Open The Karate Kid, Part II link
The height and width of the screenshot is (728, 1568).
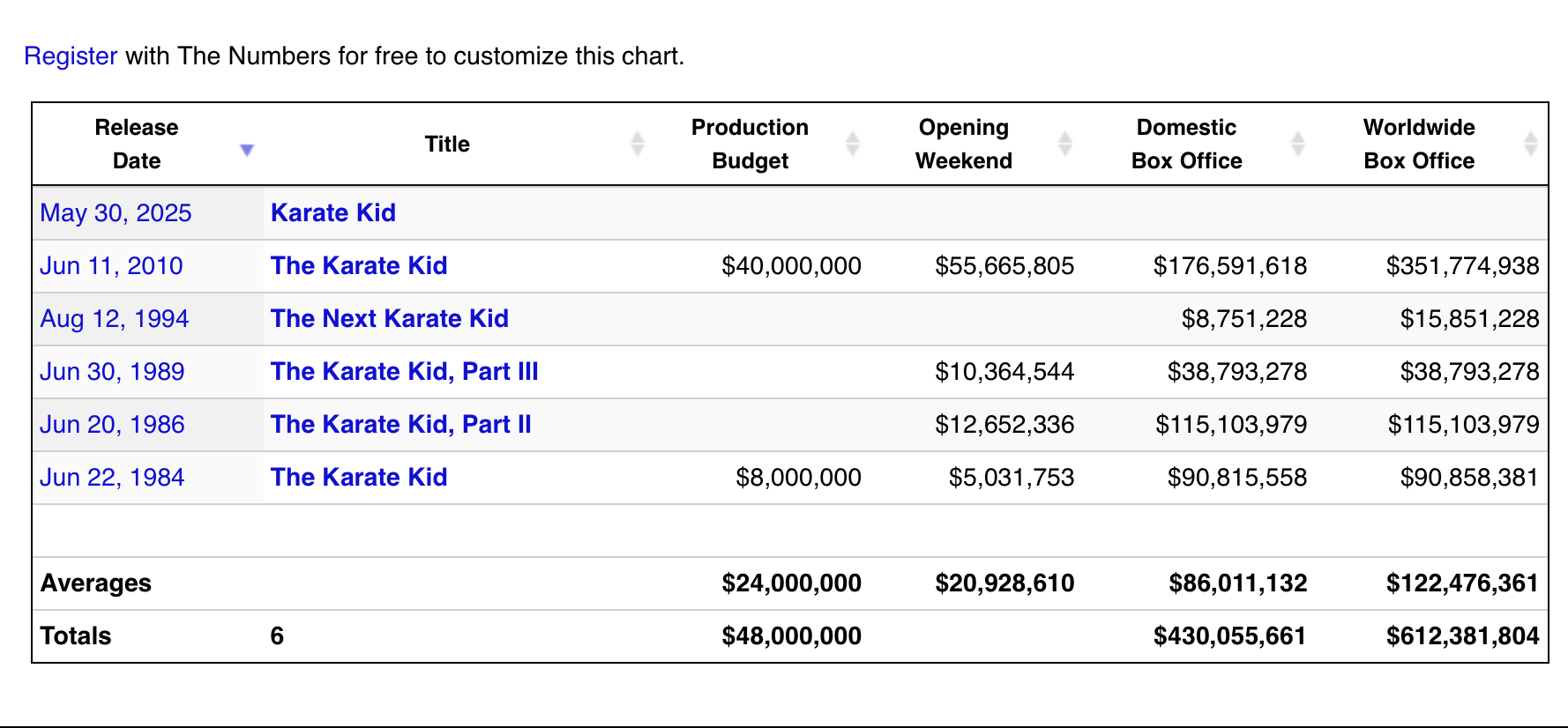click(x=401, y=425)
